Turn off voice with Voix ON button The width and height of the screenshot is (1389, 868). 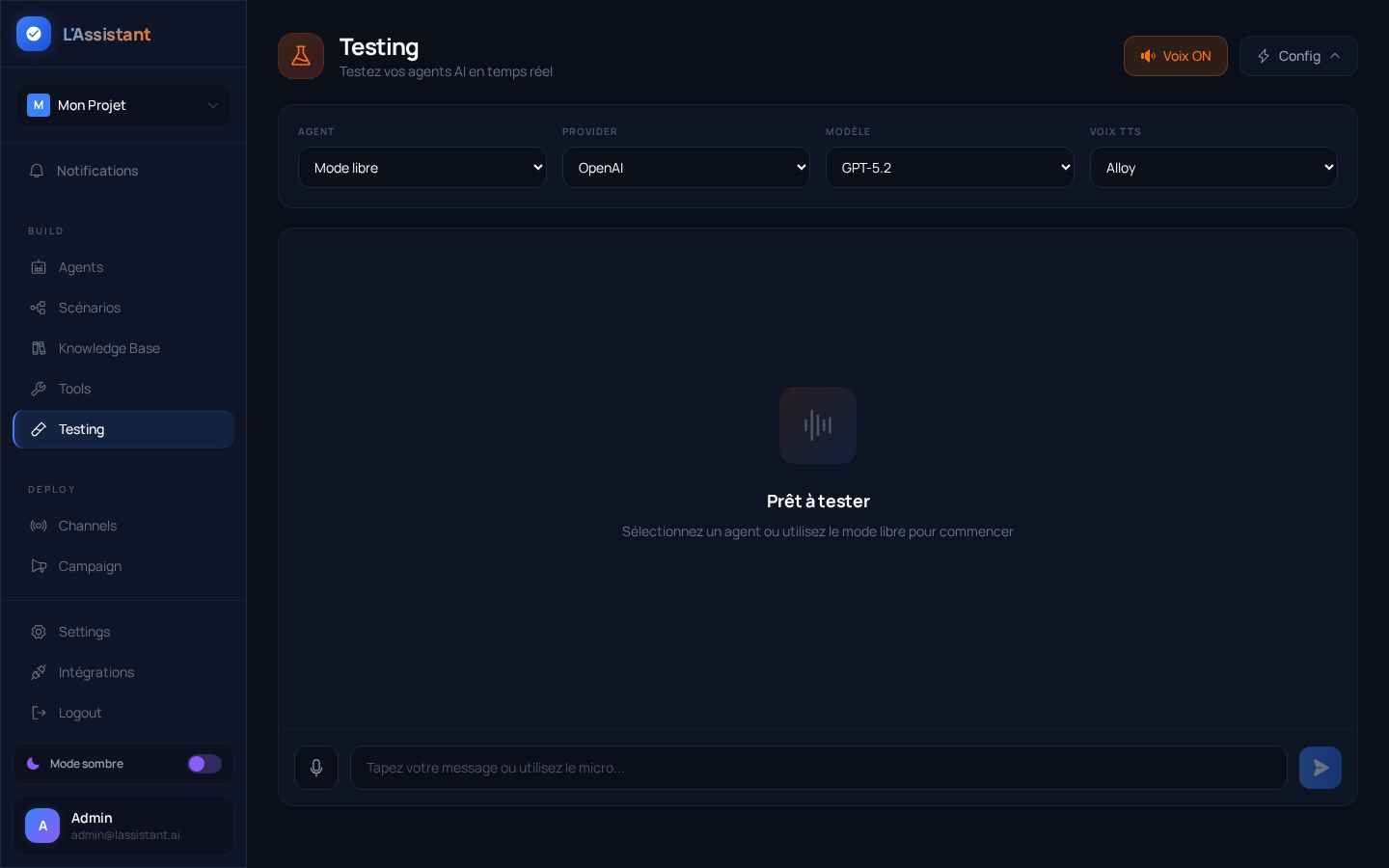[x=1175, y=56]
